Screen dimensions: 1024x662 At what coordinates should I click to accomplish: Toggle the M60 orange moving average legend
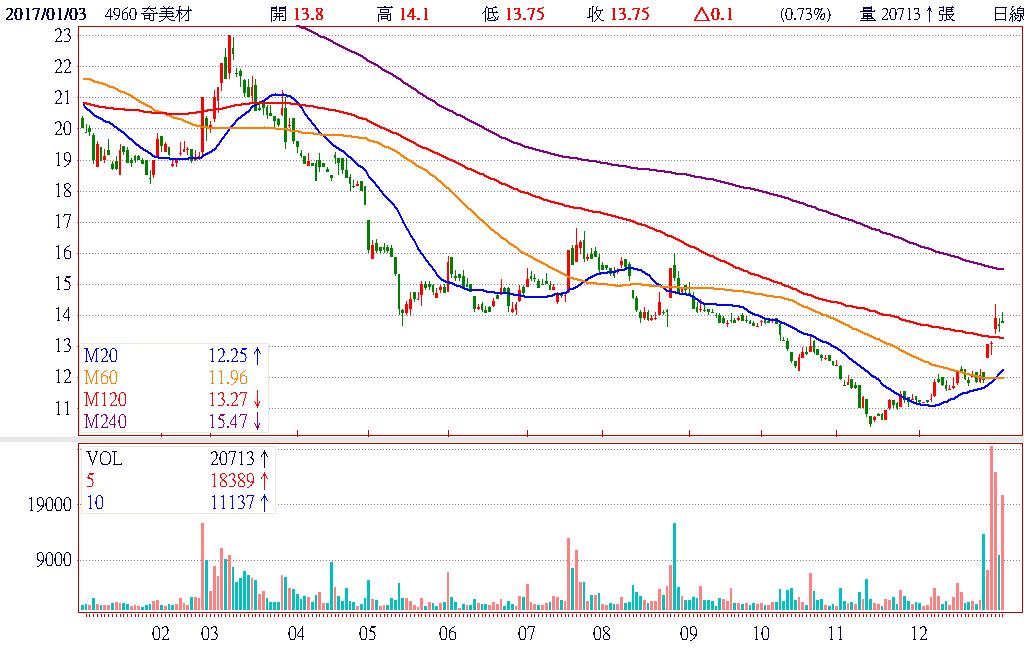99,377
